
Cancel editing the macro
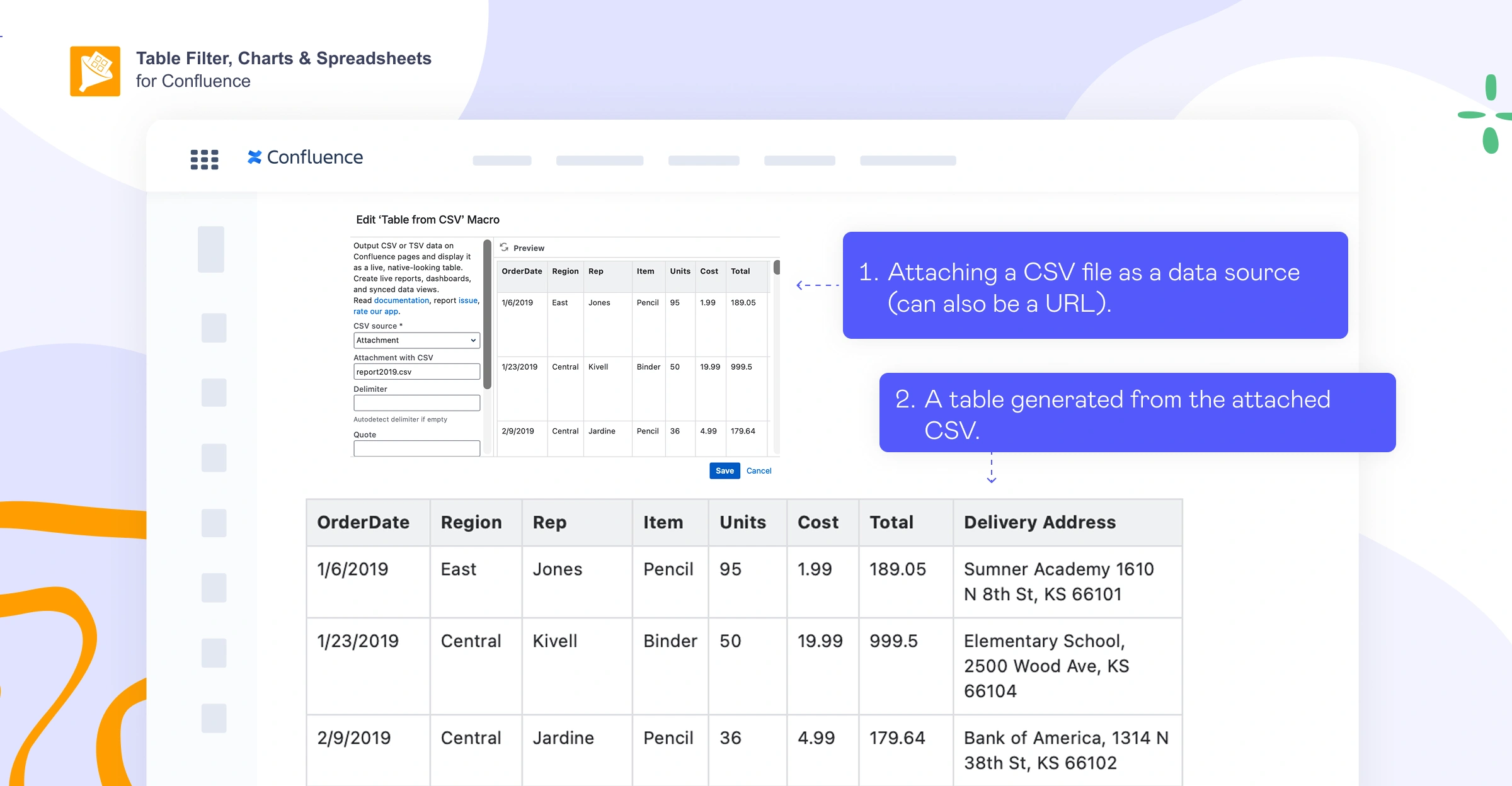point(759,470)
